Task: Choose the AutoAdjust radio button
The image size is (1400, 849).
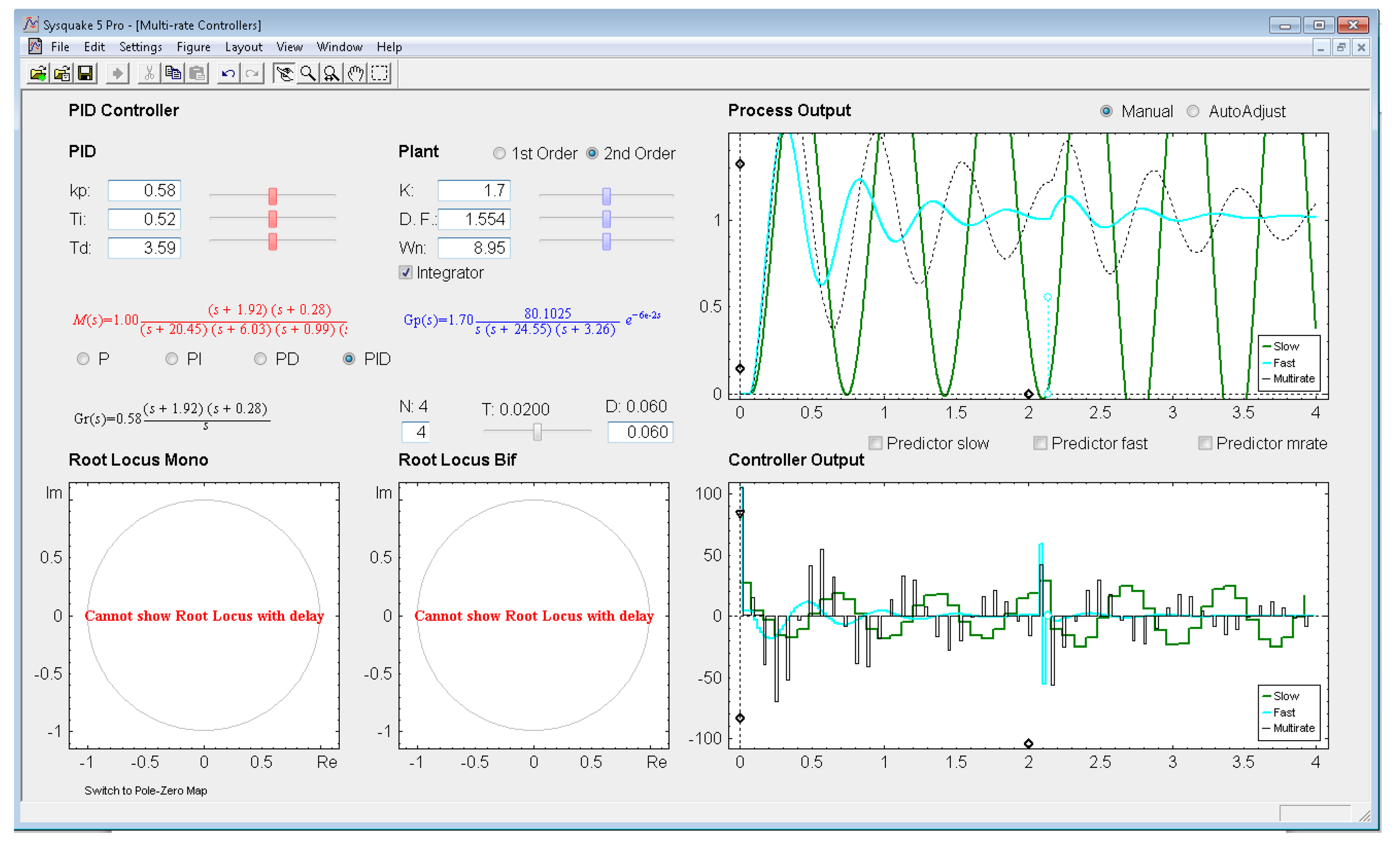Action: point(1193,111)
